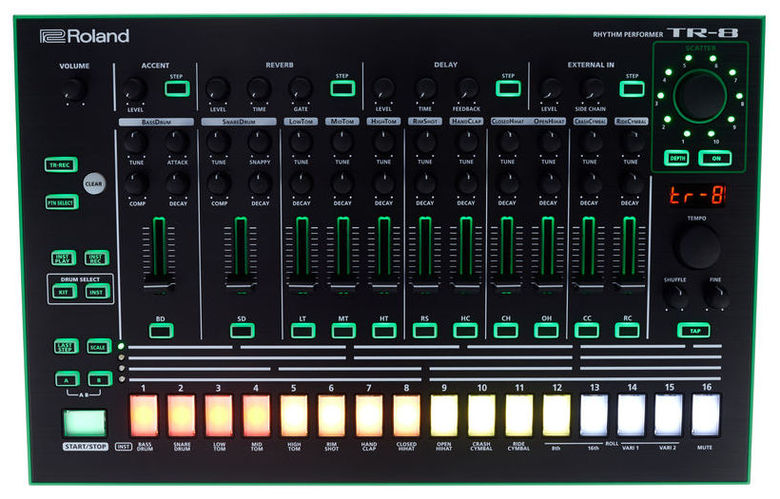
Task: Select the CH instrument button
Action: [x=506, y=330]
